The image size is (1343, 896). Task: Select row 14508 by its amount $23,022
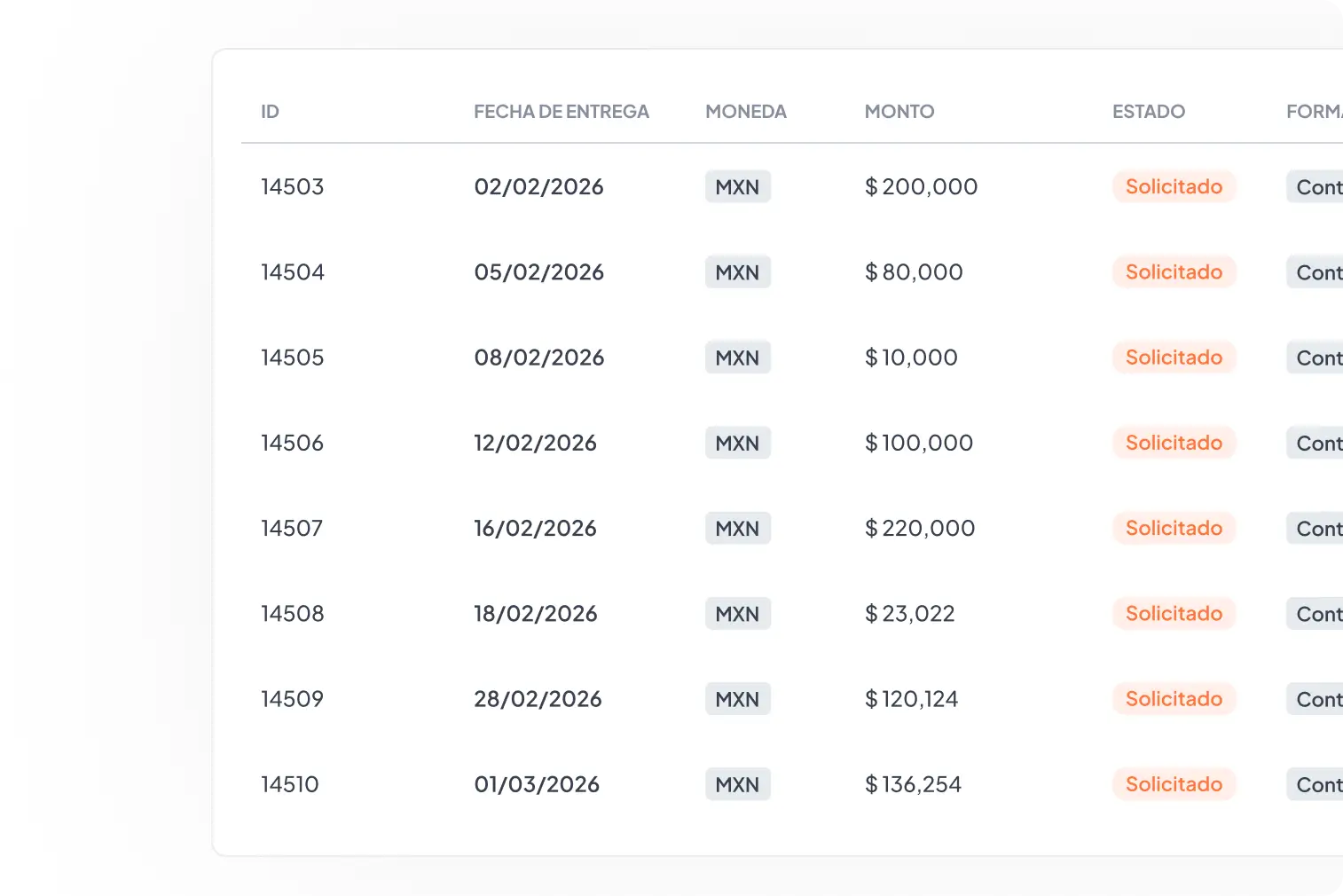910,613
